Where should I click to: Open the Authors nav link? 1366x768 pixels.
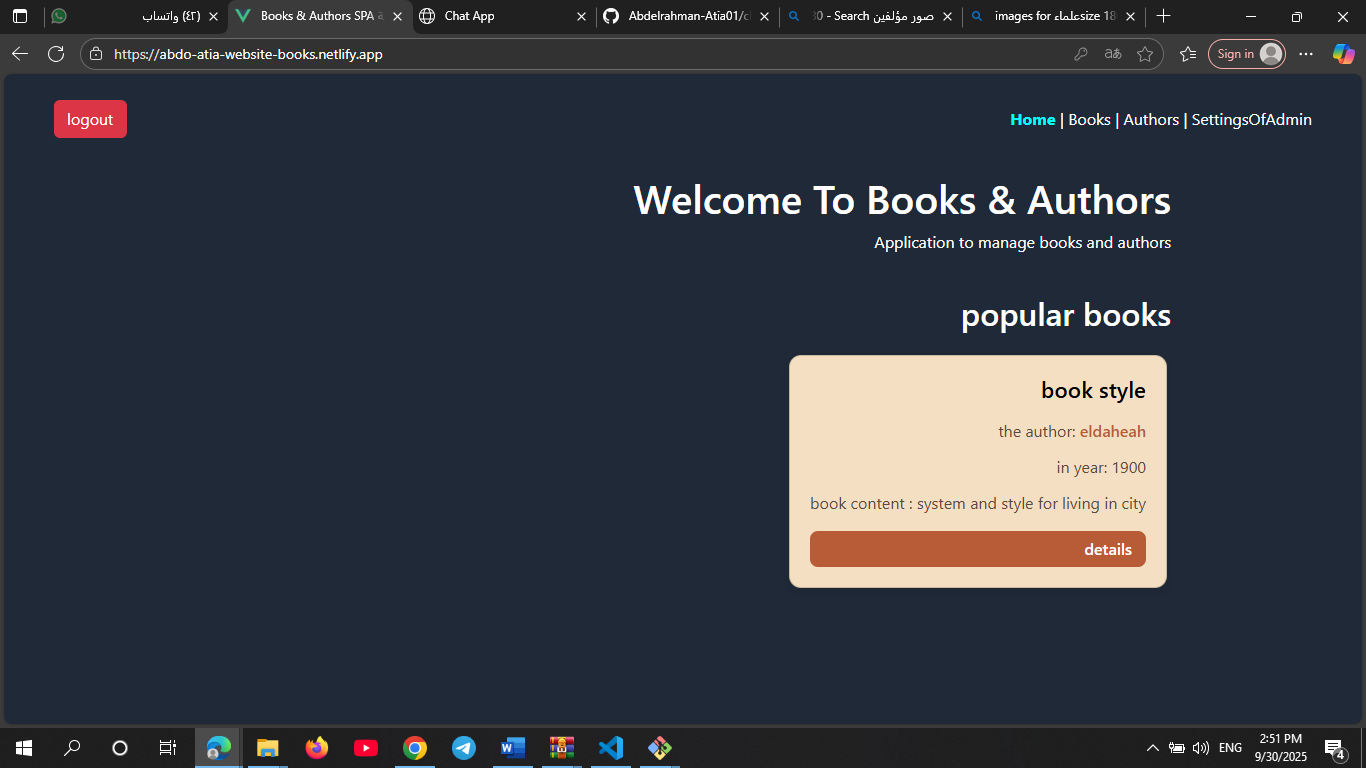(1151, 120)
